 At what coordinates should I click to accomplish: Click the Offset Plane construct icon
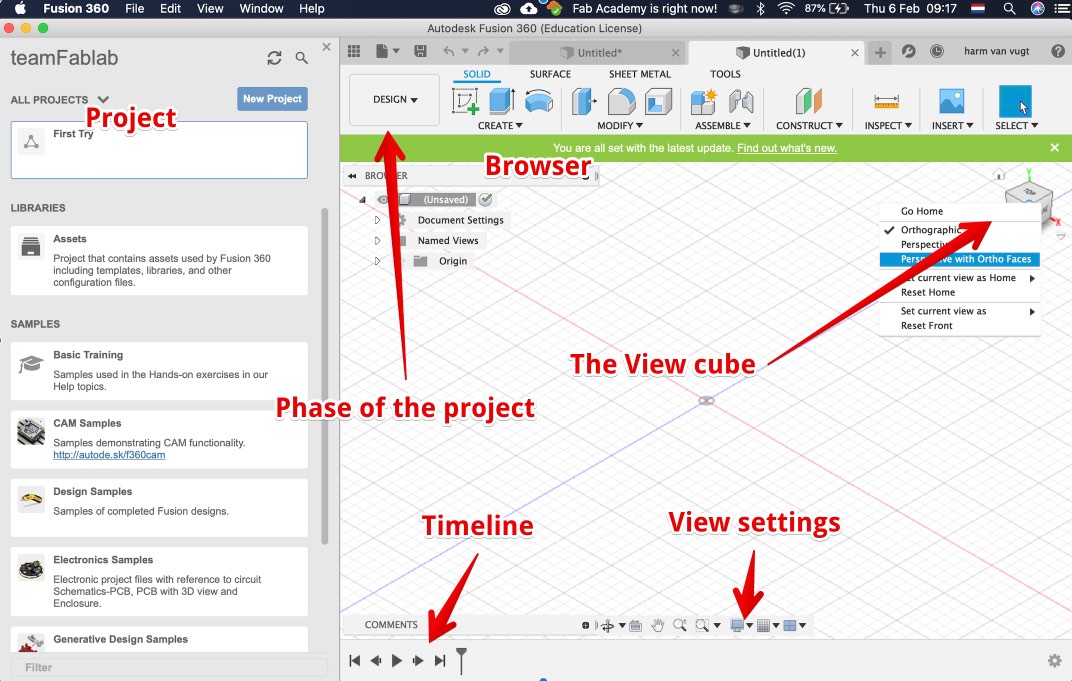(809, 101)
